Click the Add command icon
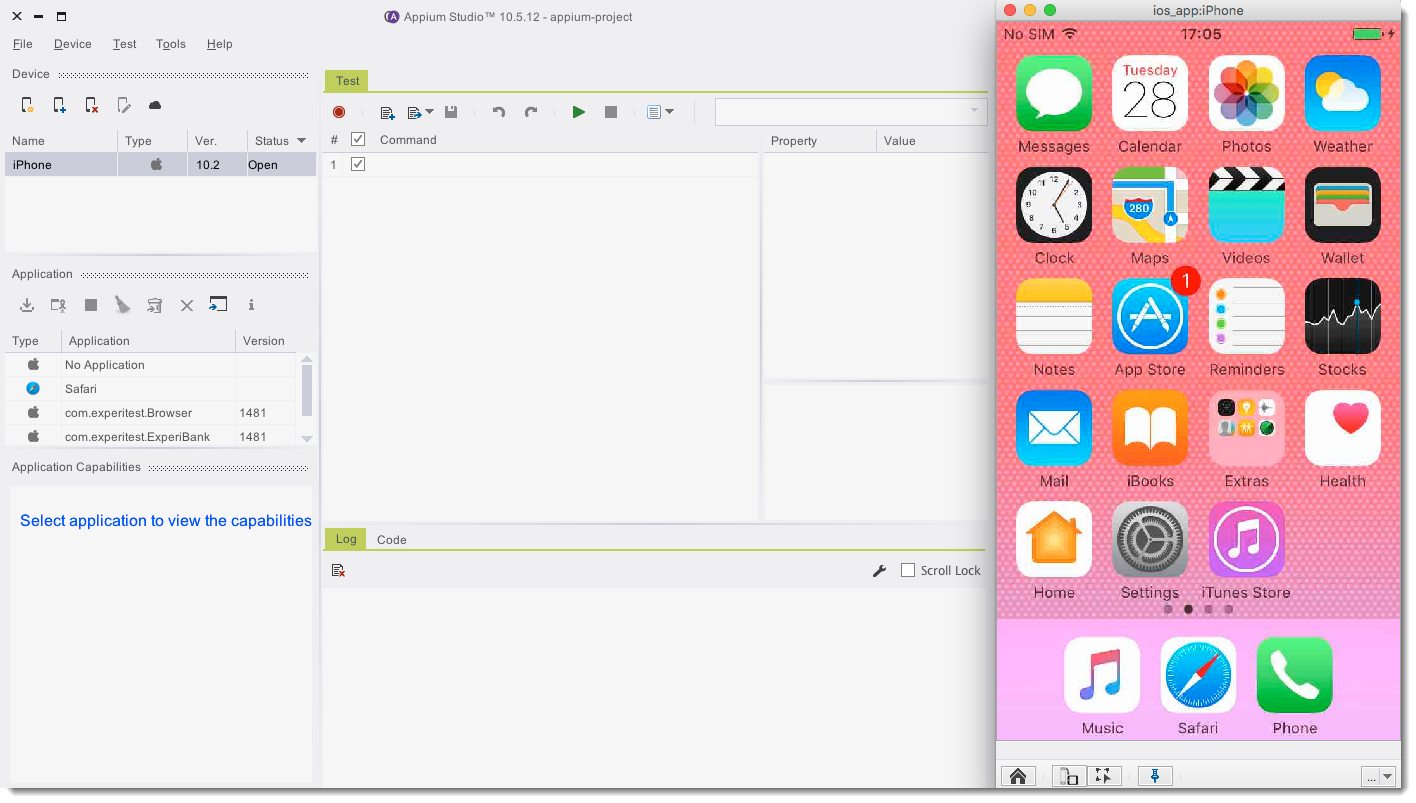Image resolution: width=1416 pixels, height=803 pixels. pos(388,112)
